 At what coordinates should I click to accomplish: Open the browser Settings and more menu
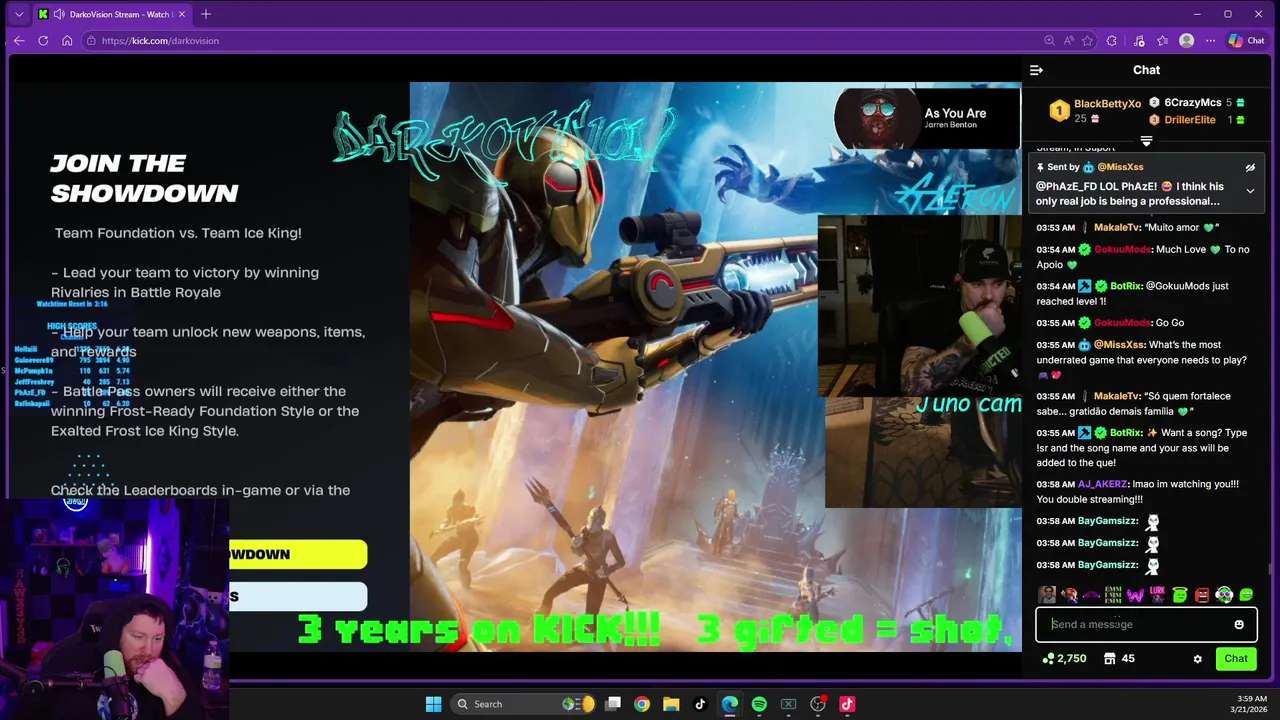1210,41
